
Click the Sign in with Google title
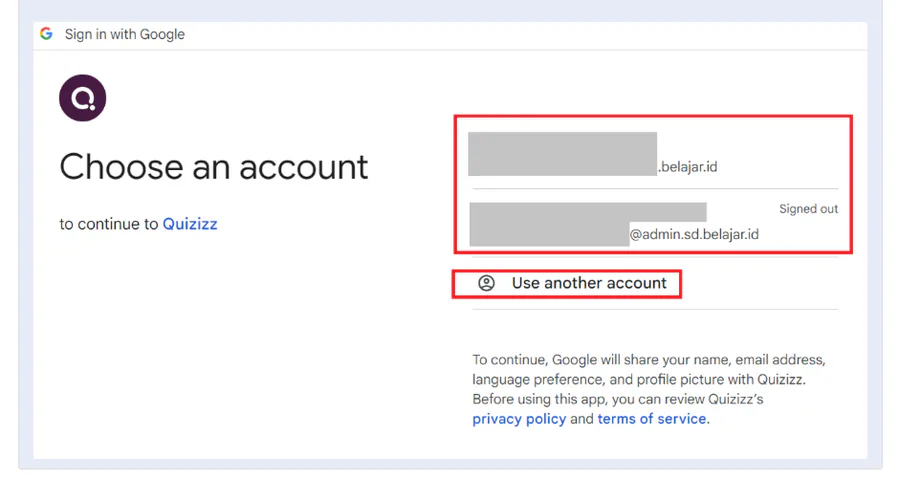[125, 34]
